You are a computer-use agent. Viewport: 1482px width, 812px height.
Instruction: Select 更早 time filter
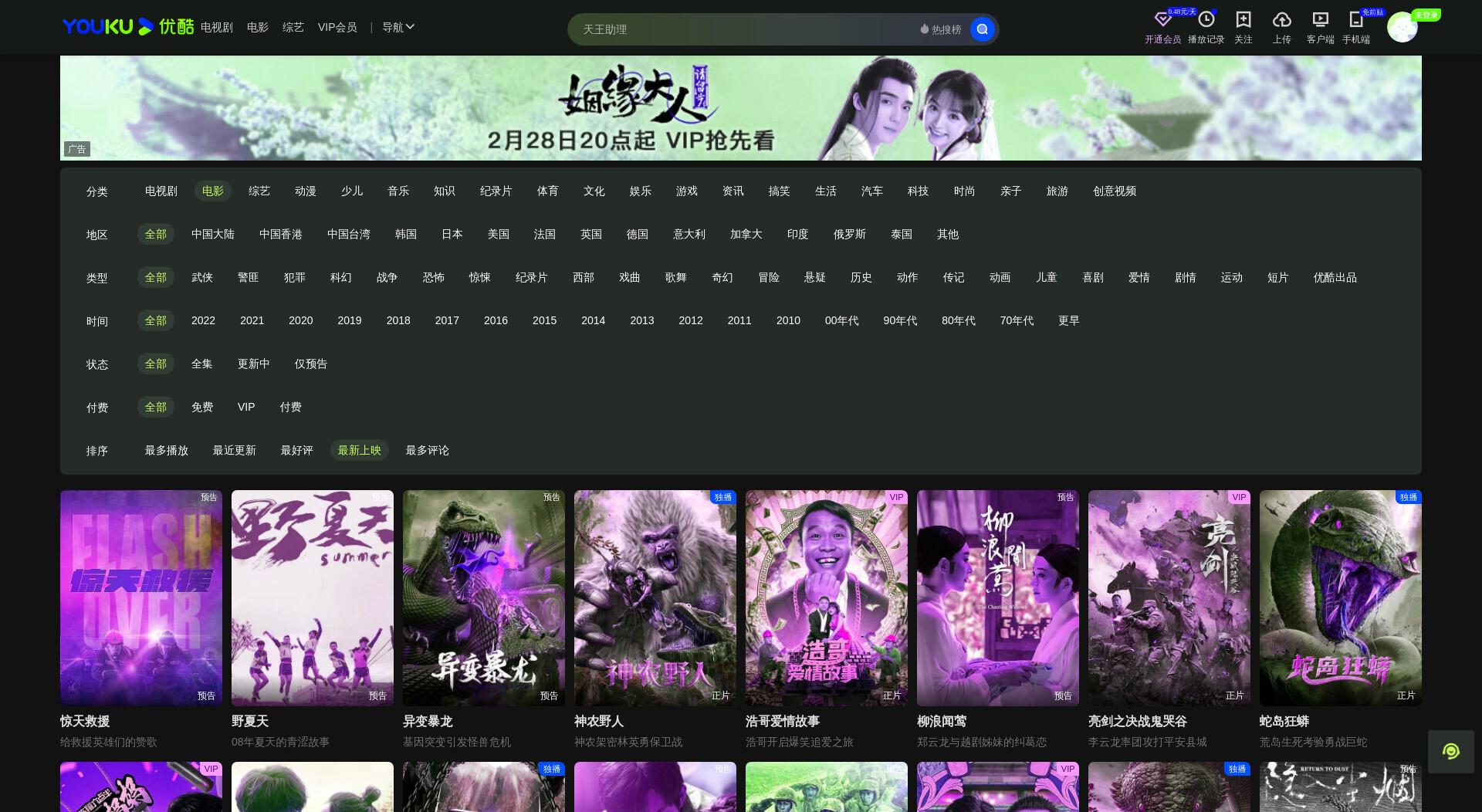pos(1068,320)
